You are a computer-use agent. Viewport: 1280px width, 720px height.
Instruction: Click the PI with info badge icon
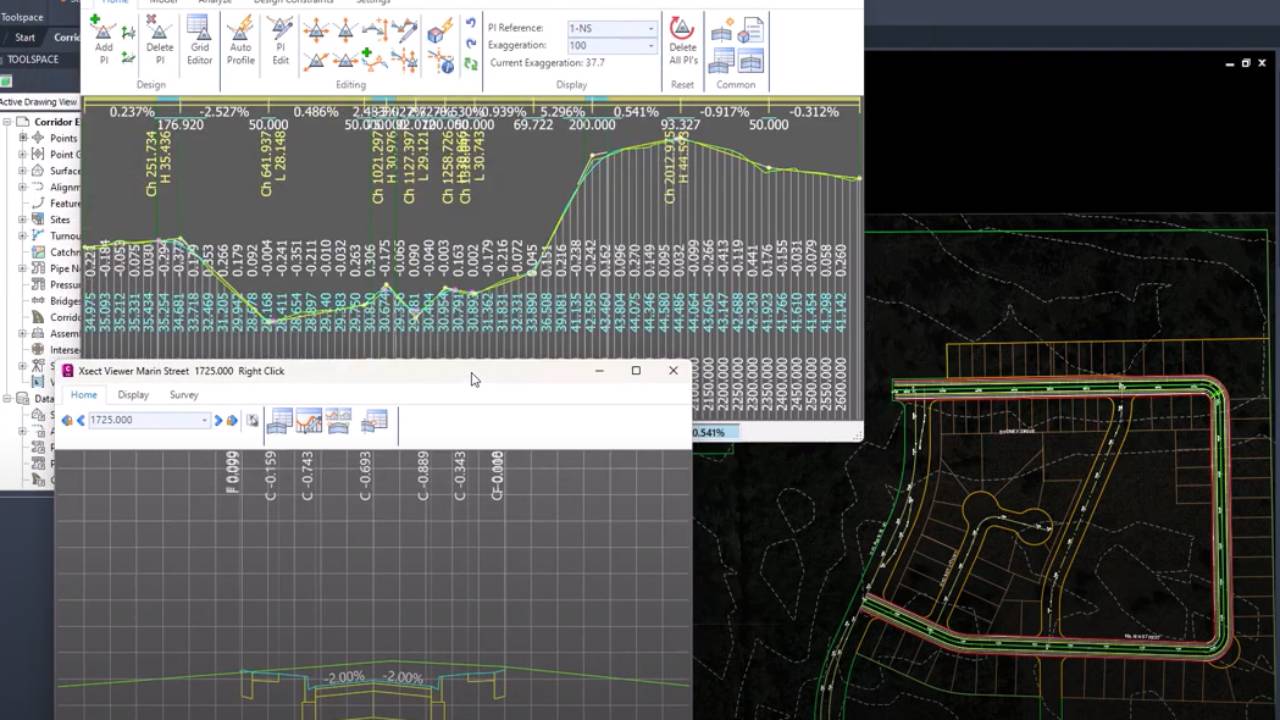[440, 62]
